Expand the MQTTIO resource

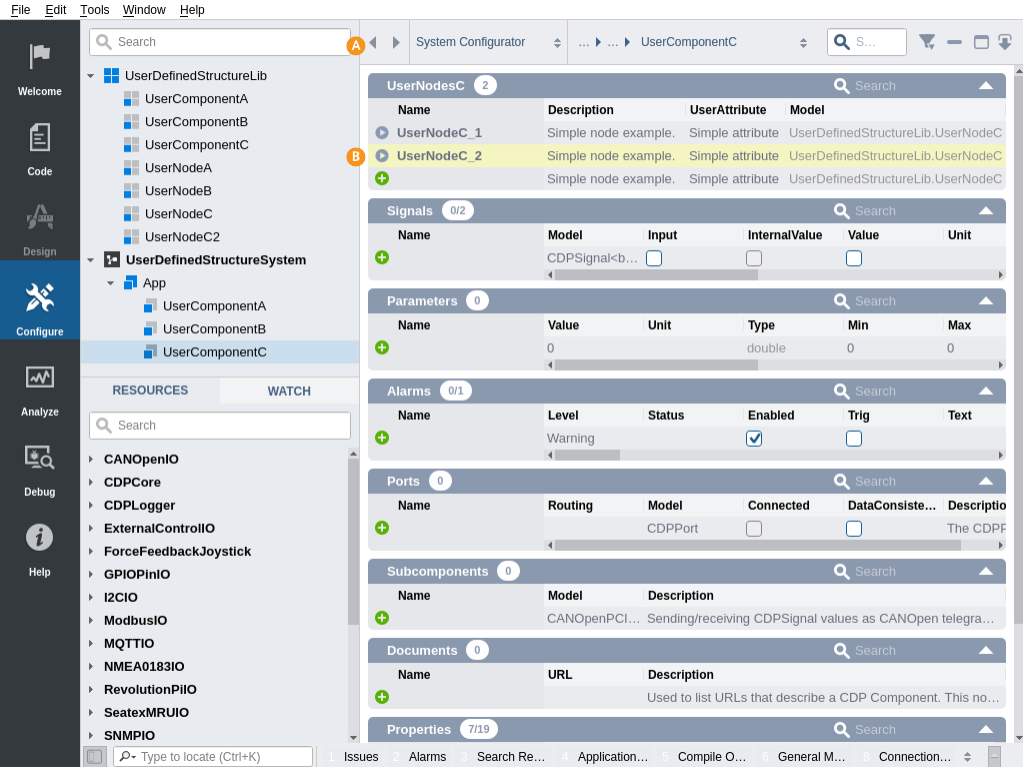[x=91, y=643]
